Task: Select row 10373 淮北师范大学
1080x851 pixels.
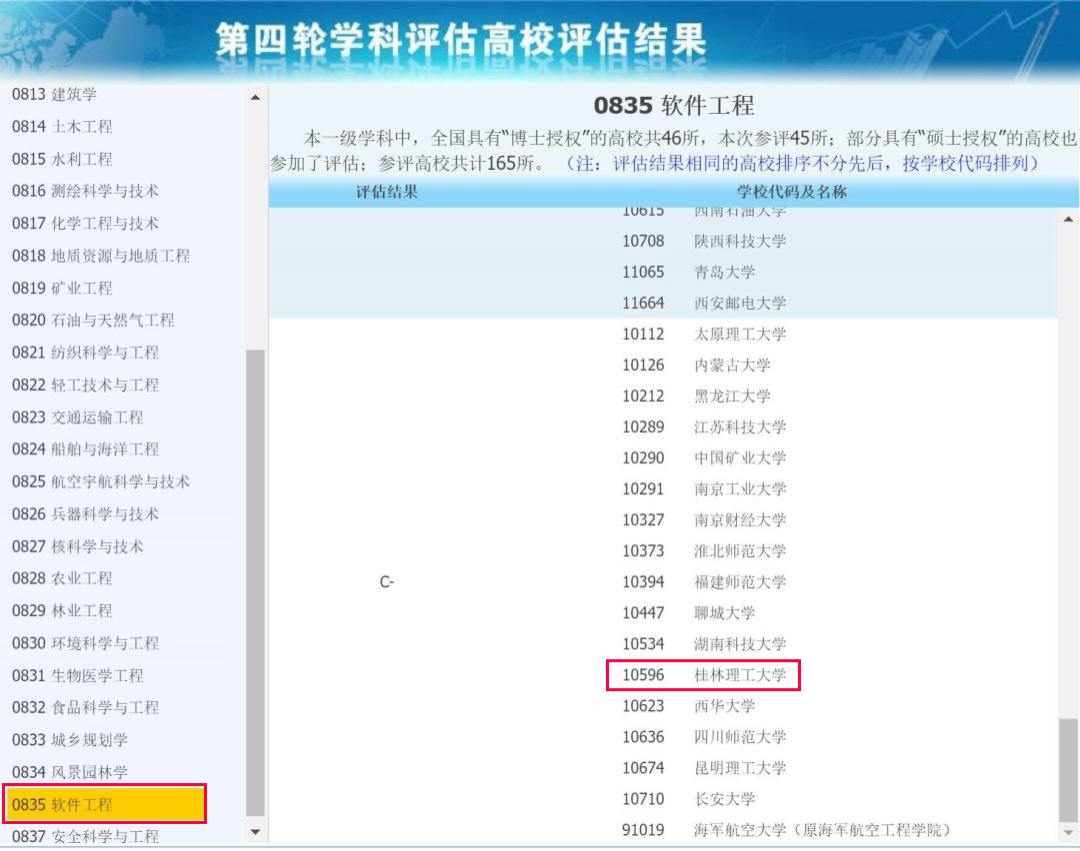Action: (x=704, y=551)
